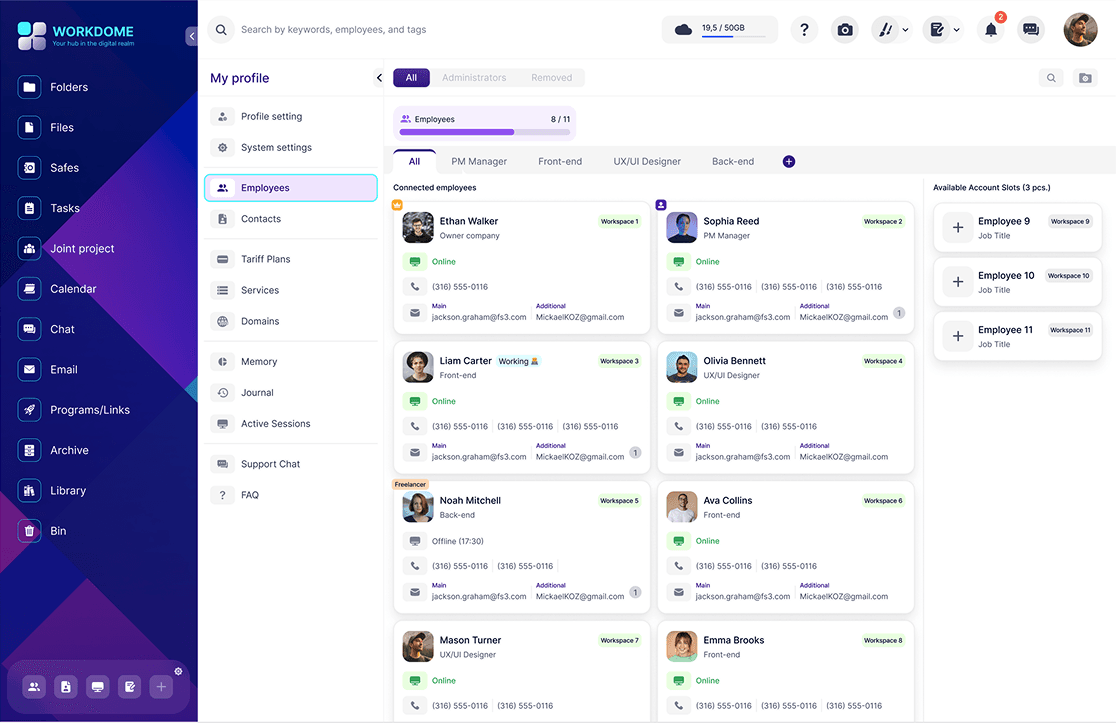Open the camera screenshot tool in the top bar

[x=845, y=30]
